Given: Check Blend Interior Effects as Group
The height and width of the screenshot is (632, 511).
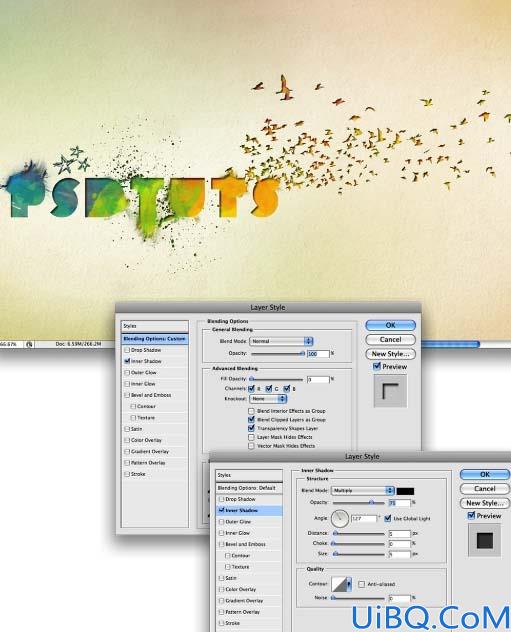Looking at the screenshot, I should [251, 411].
